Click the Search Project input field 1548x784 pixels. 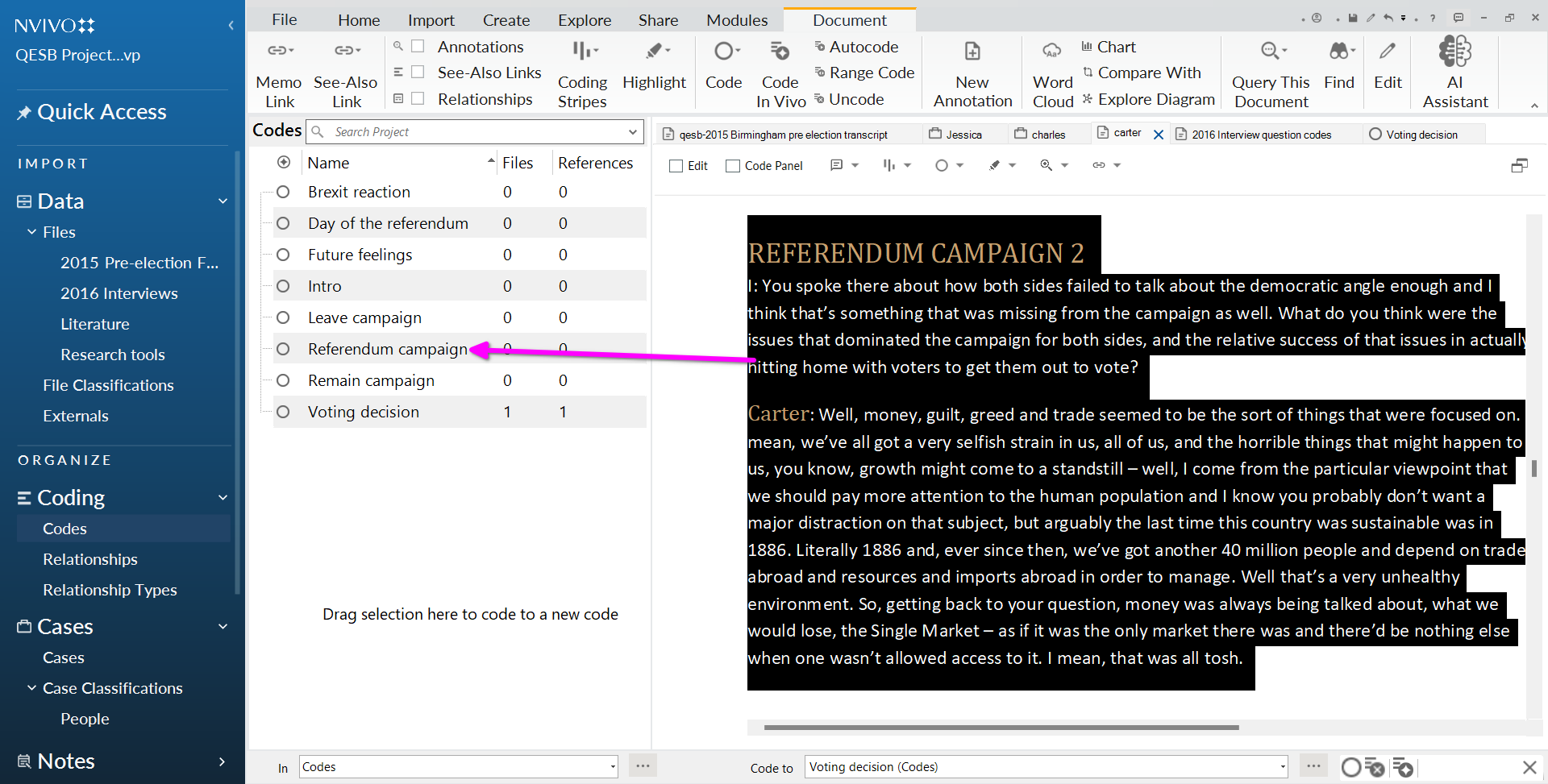click(476, 132)
